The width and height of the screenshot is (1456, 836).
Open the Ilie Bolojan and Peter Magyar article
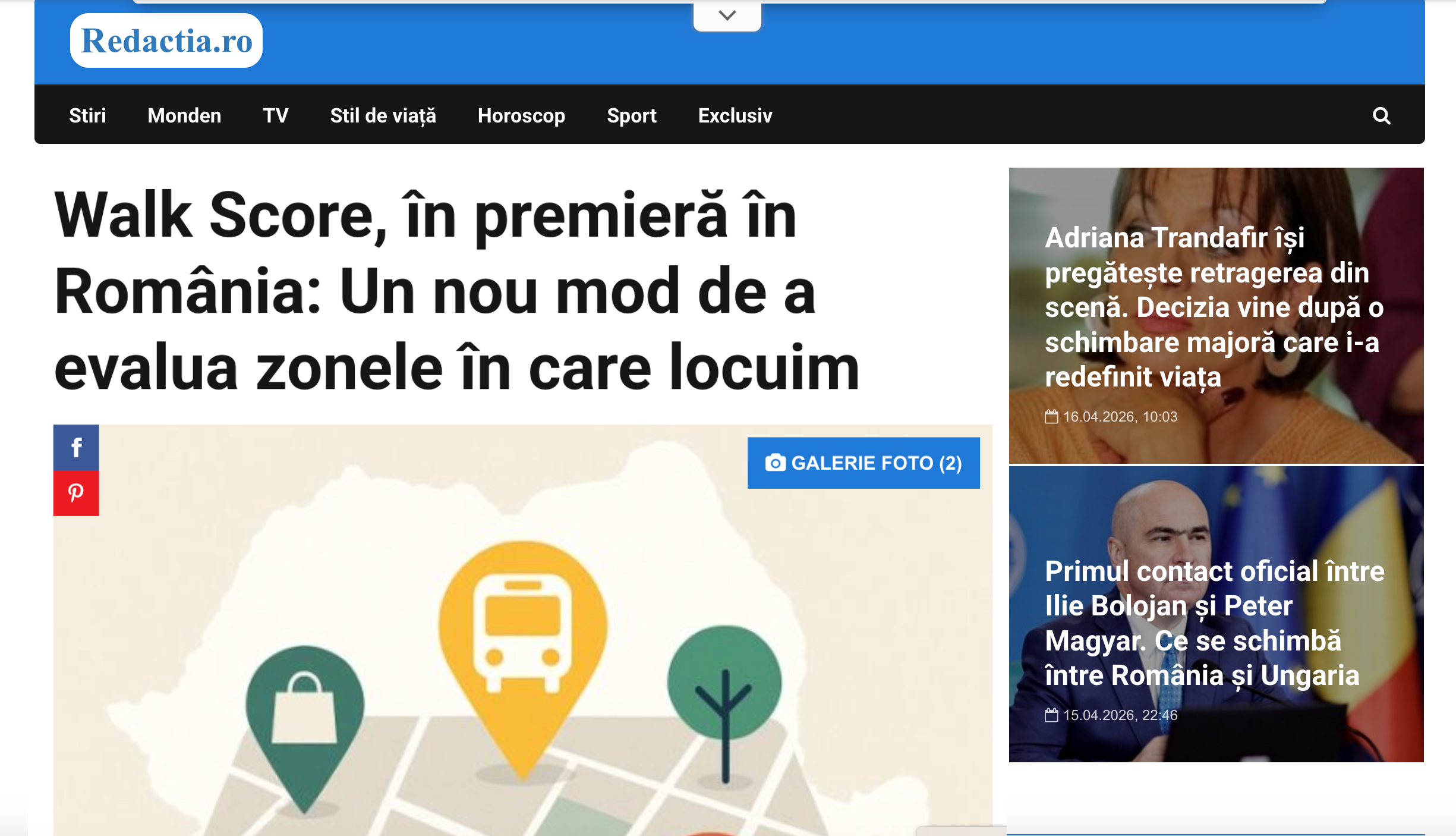pos(1214,623)
